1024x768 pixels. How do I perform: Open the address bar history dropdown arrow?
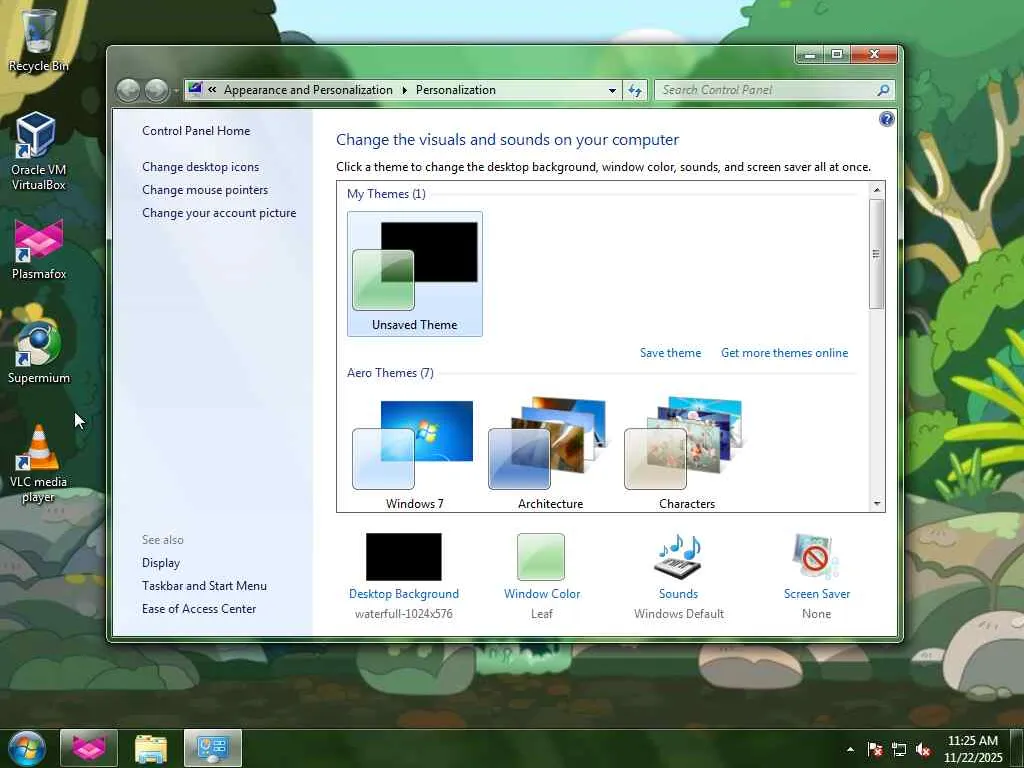coord(612,91)
